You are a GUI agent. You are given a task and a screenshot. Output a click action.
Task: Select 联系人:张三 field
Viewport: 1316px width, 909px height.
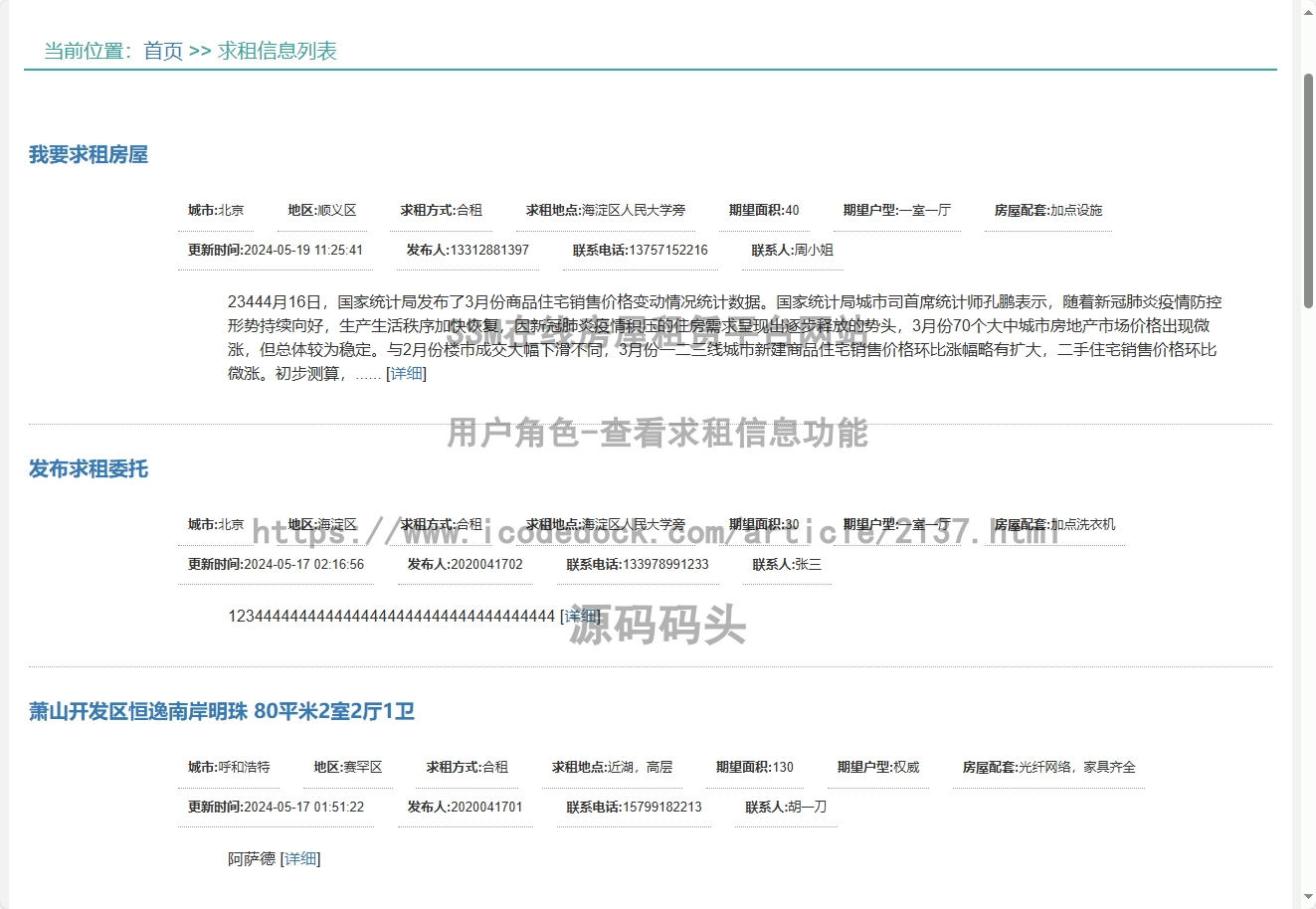tap(787, 565)
